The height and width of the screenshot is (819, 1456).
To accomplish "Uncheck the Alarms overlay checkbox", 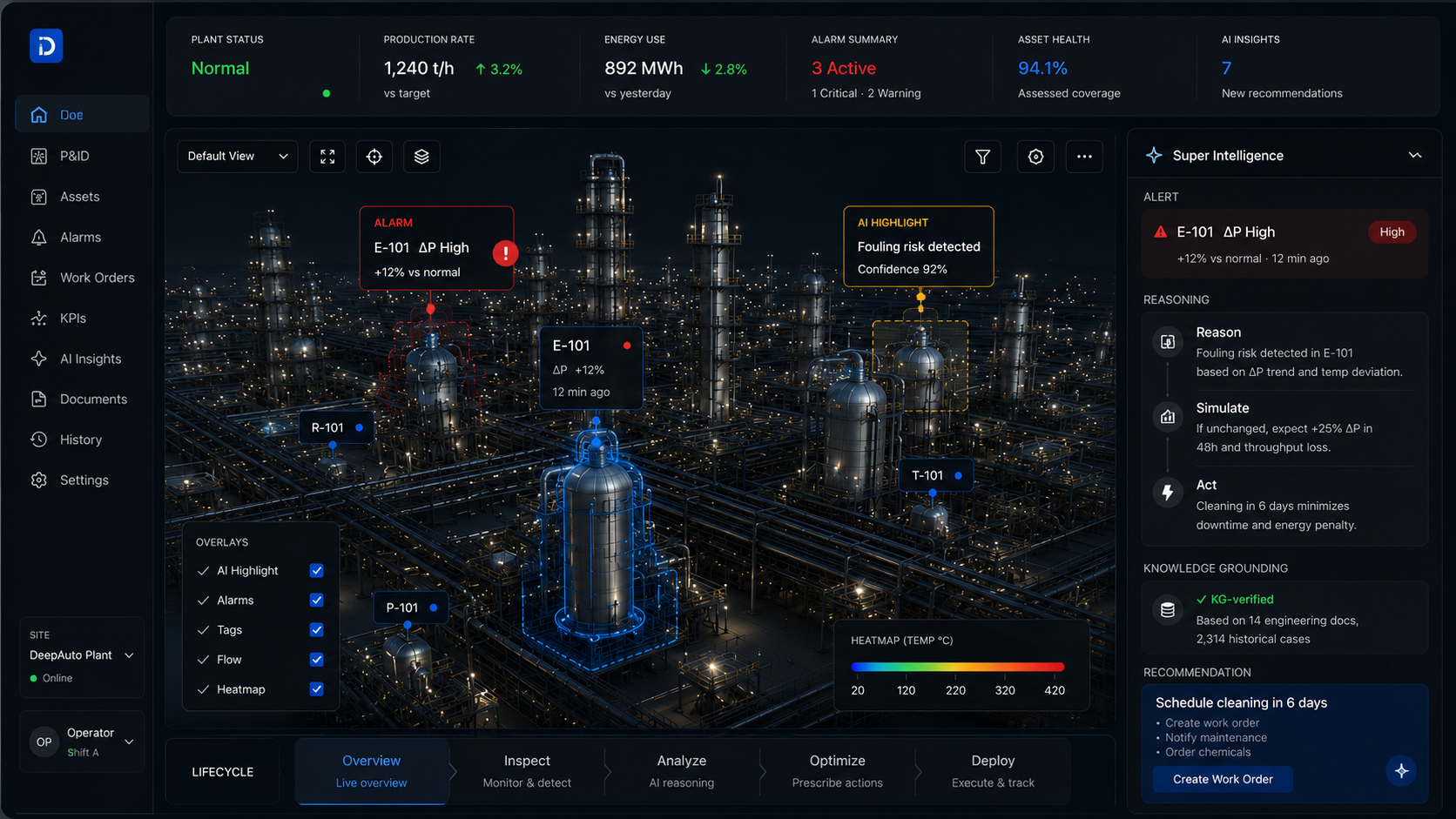I will [317, 601].
